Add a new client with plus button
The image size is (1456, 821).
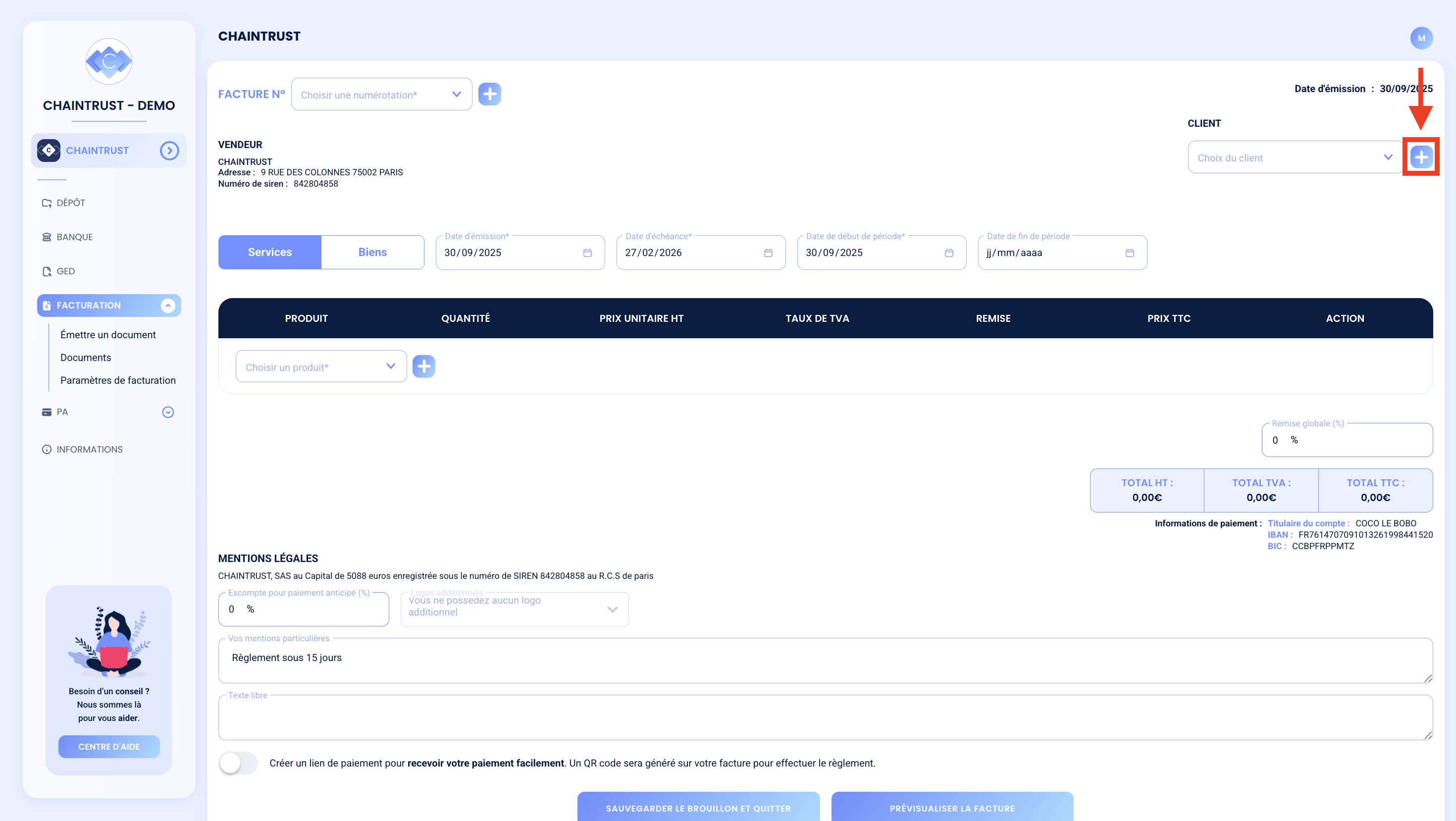coord(1421,157)
